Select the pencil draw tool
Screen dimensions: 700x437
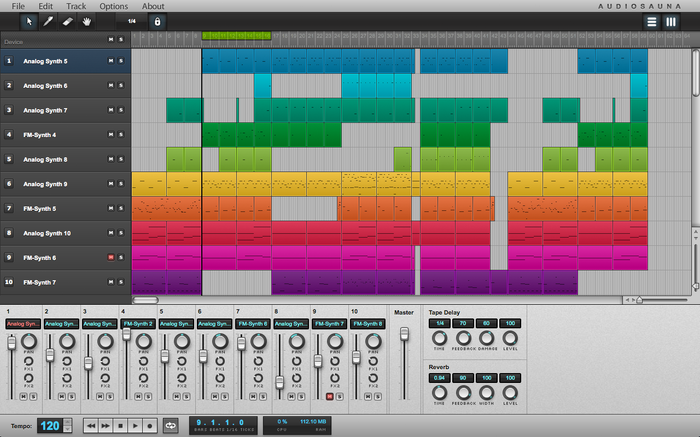48,20
